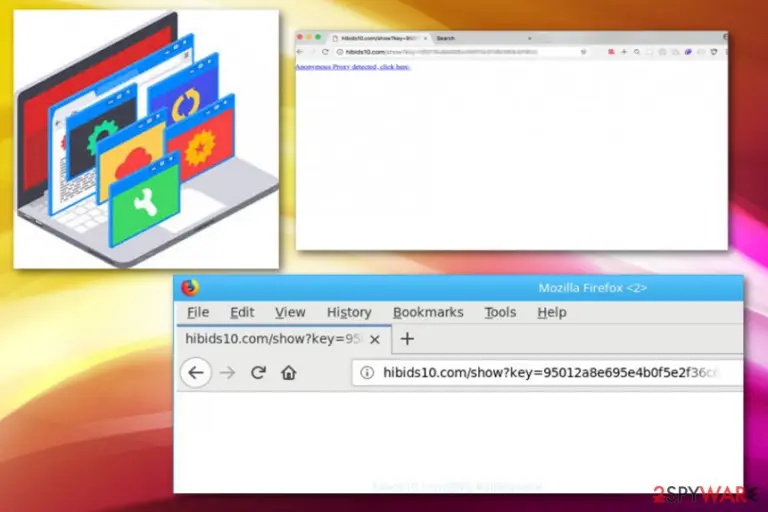
Task: Click the Firefox logo in the title bar
Action: (190, 288)
